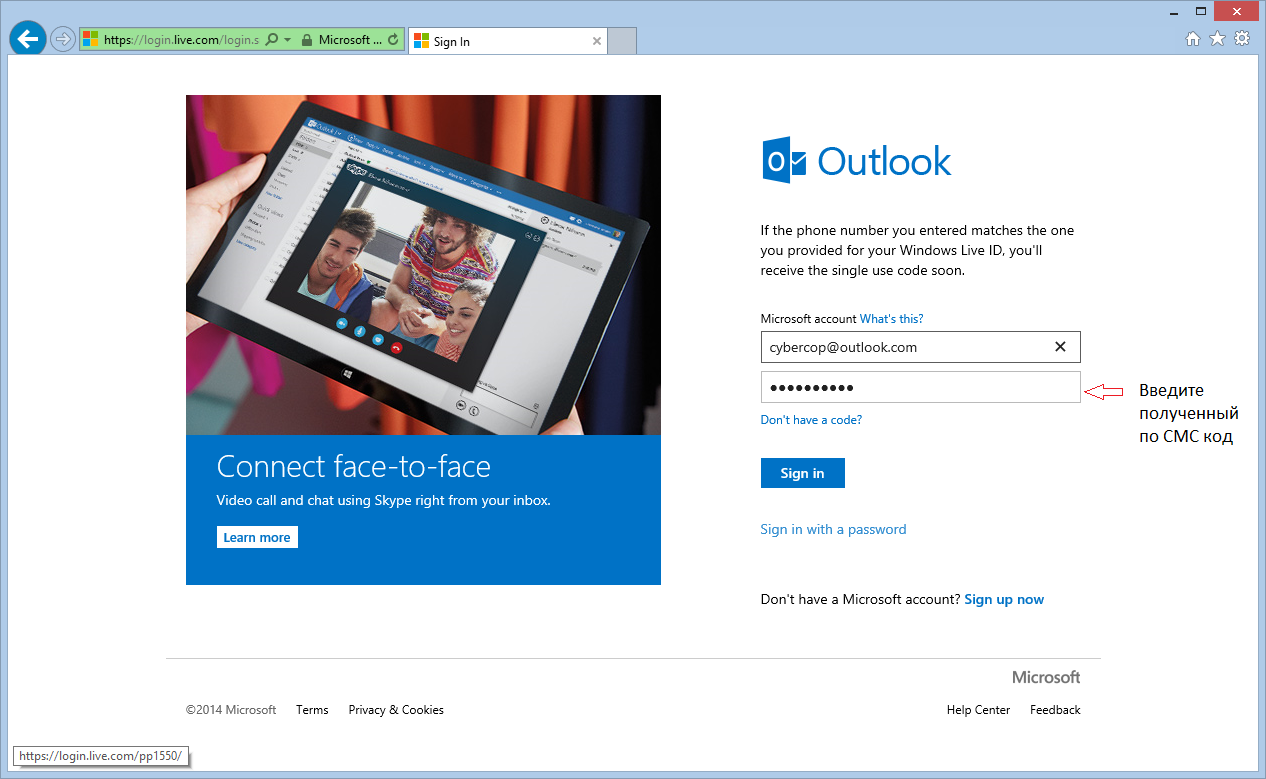Image resolution: width=1266 pixels, height=779 pixels.
Task: Click the Feedback footer link
Action: 1055,710
